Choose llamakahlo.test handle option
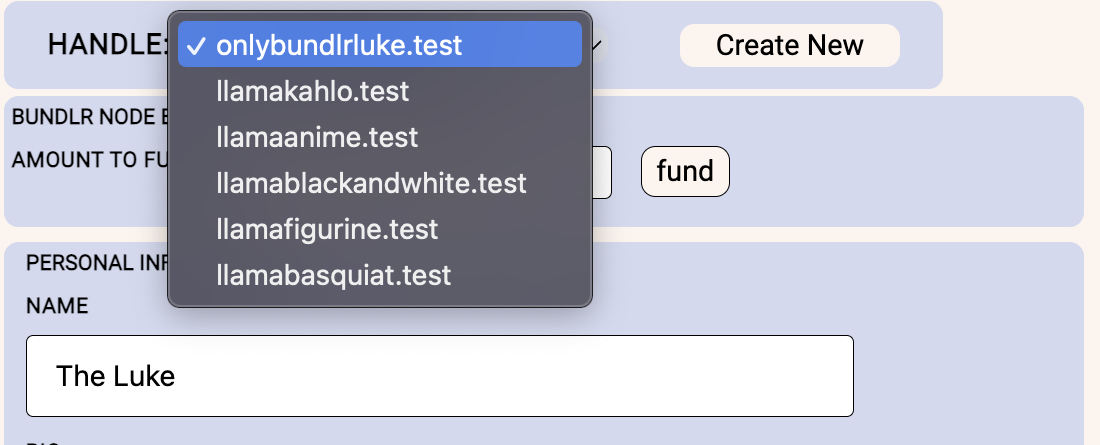1100x445 pixels. [x=313, y=91]
